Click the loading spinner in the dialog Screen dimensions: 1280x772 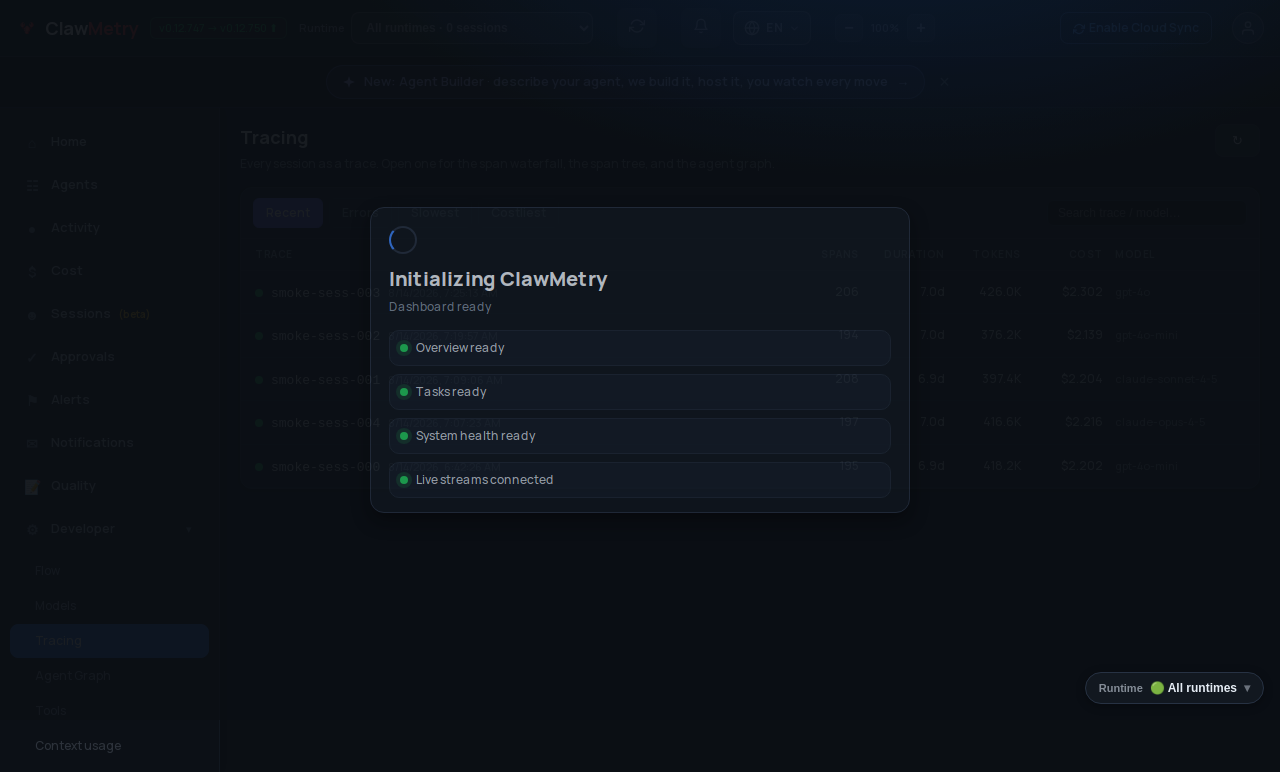(403, 240)
